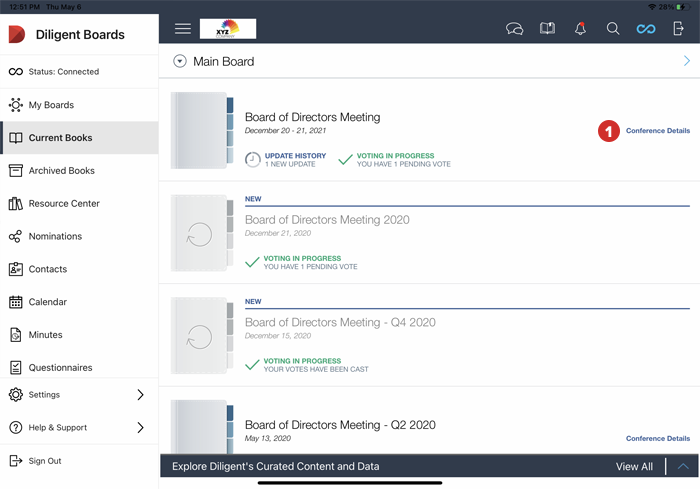Viewport: 700px width, 489px height.
Task: Click the infinity sync icon in top bar
Action: 646,29
